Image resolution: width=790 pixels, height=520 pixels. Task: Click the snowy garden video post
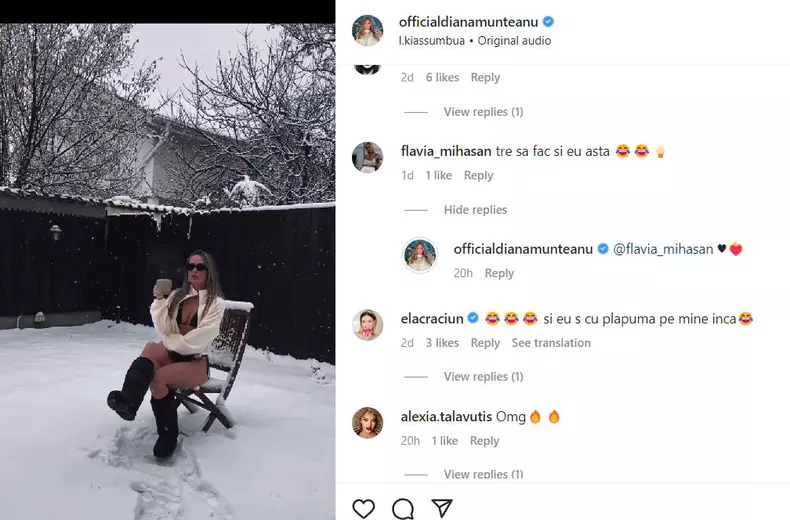(x=167, y=270)
